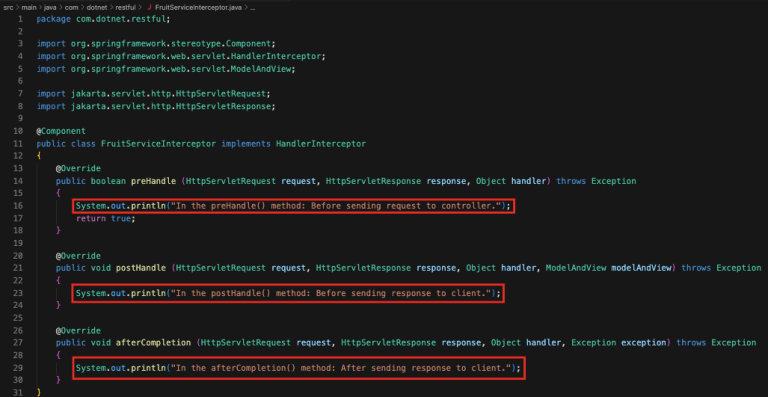The width and height of the screenshot is (768, 397).
Task: Click HandlerInterceptor after the implements keyword
Action: 321,144
